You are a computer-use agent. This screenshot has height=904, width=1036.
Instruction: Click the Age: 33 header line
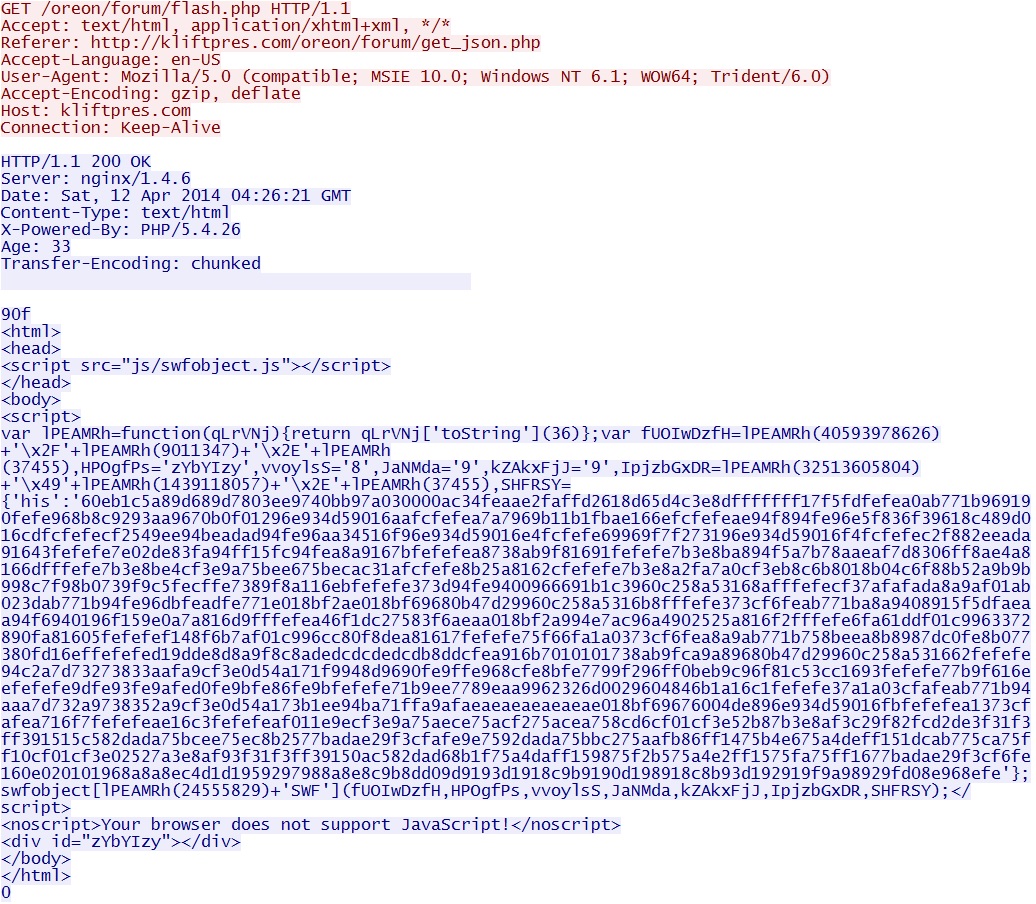[x=36, y=247]
